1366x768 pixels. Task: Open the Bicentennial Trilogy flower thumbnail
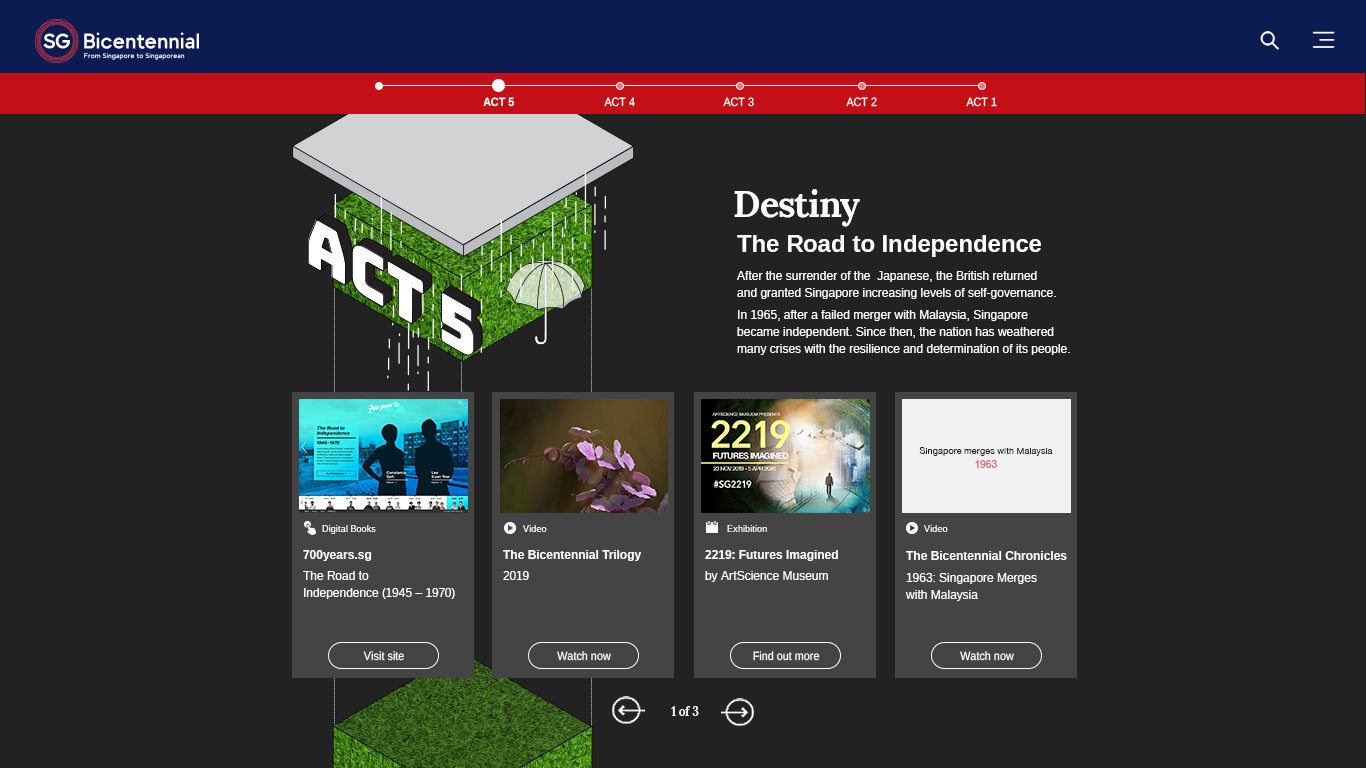[584, 456]
